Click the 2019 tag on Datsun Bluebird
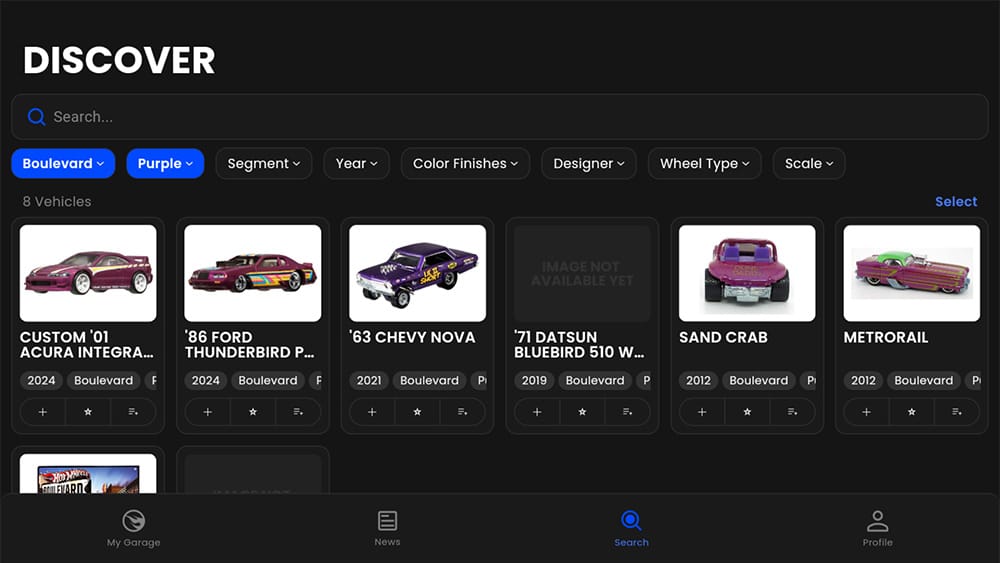The width and height of the screenshot is (1000, 563). (x=534, y=381)
